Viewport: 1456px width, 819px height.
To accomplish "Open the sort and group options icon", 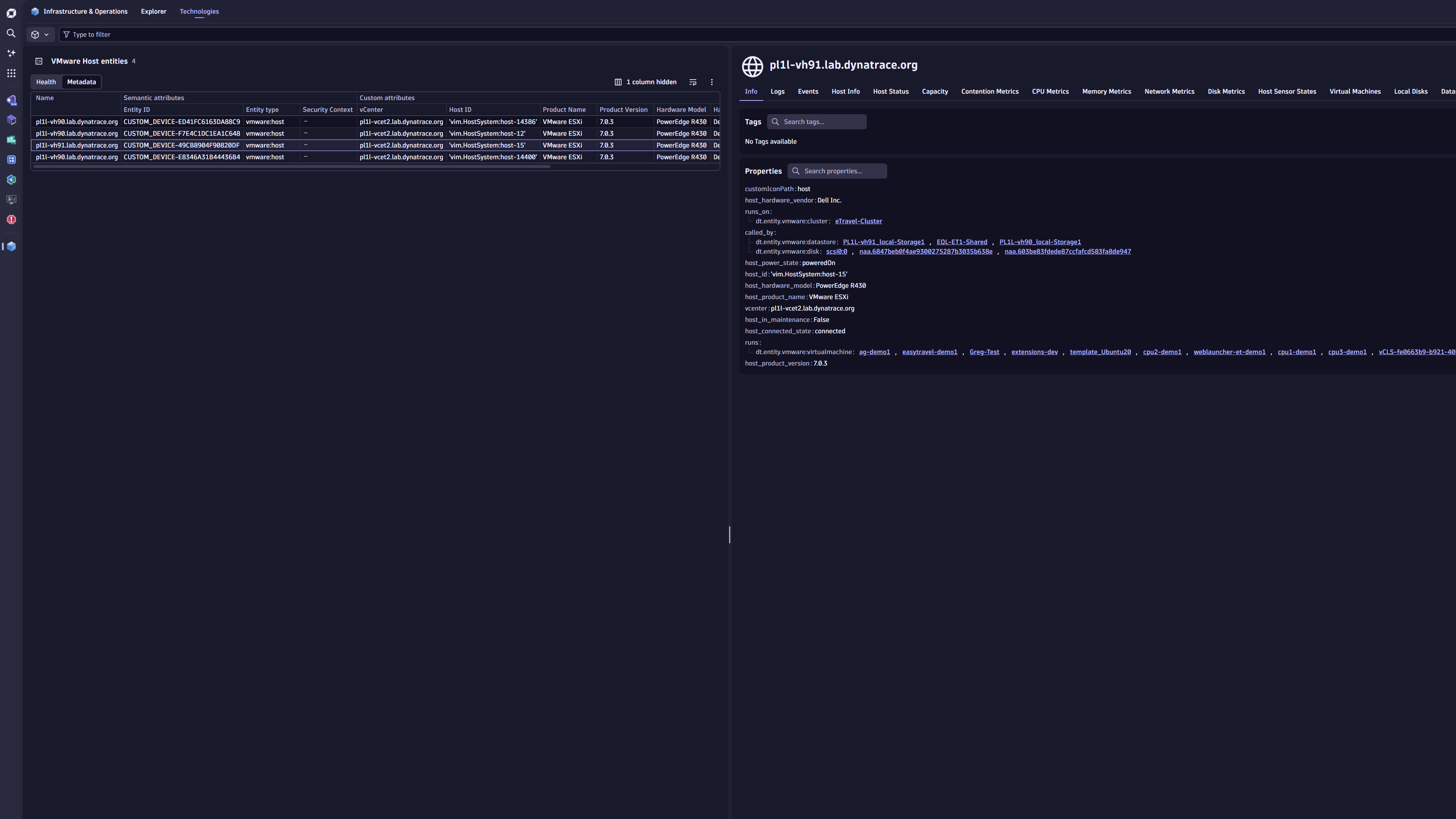I will pyautogui.click(x=692, y=82).
